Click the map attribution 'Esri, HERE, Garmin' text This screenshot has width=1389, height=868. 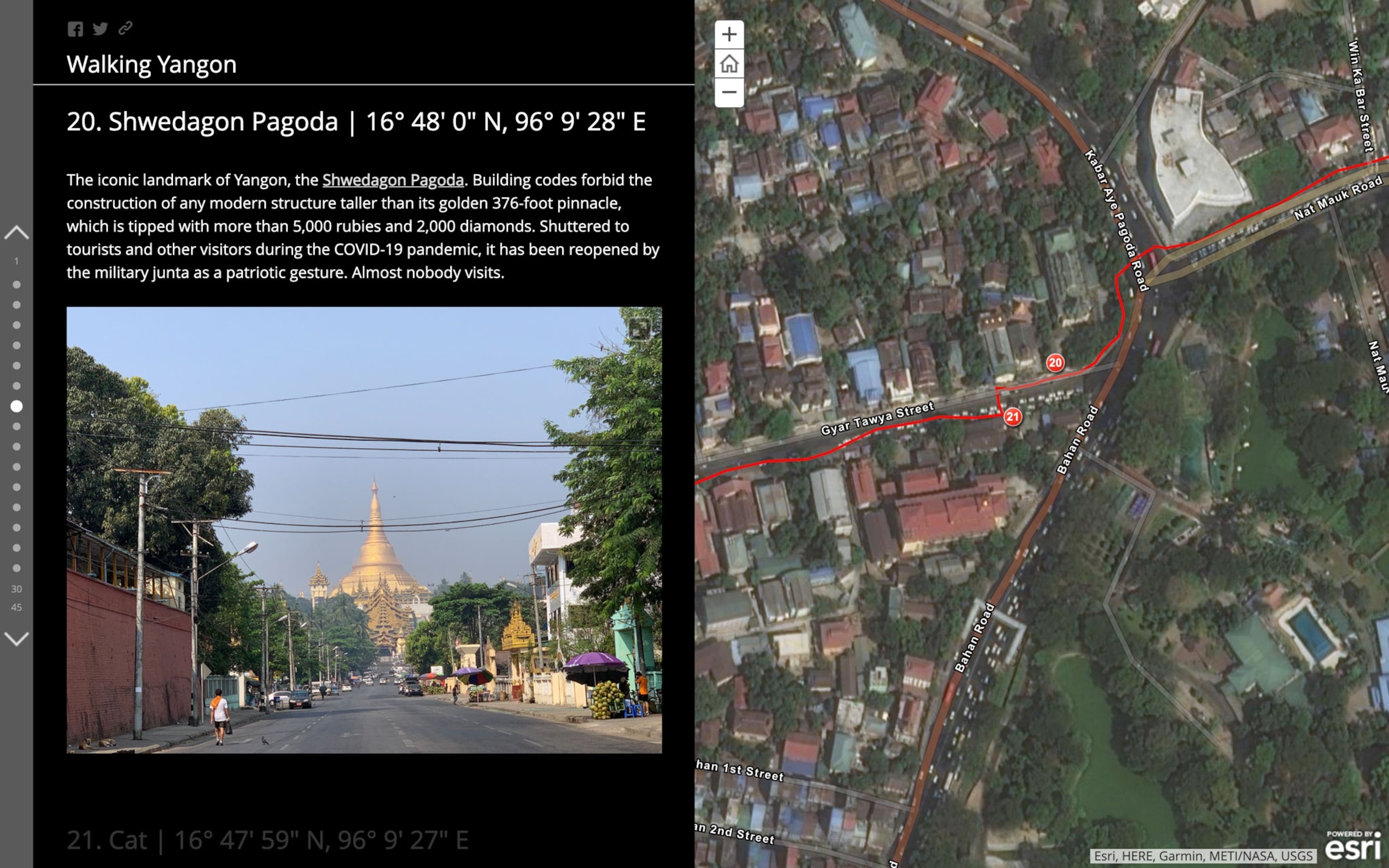(x=1203, y=856)
